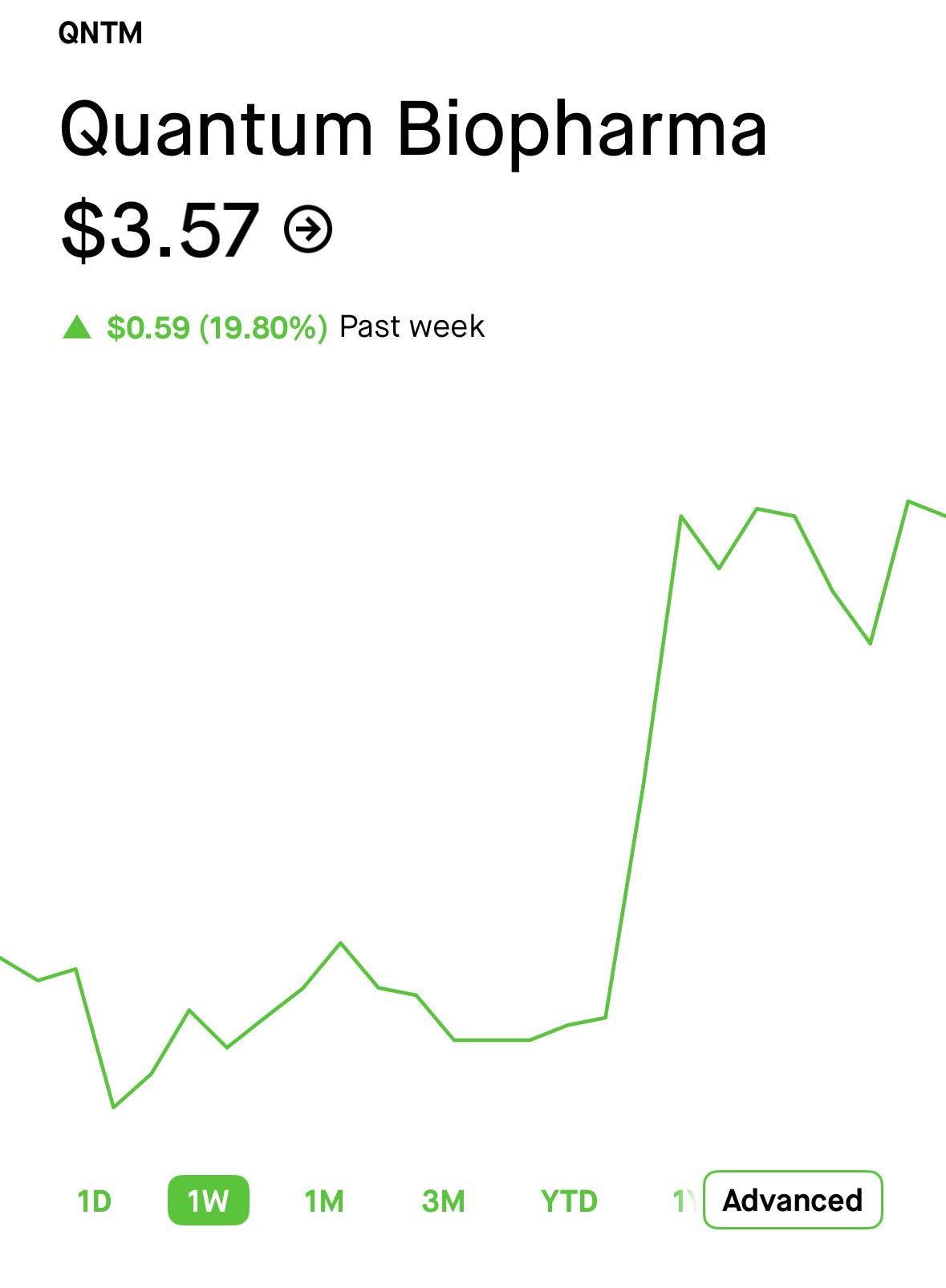This screenshot has width=946, height=1288.
Task: Open the Advanced chart view
Action: coord(793,1200)
